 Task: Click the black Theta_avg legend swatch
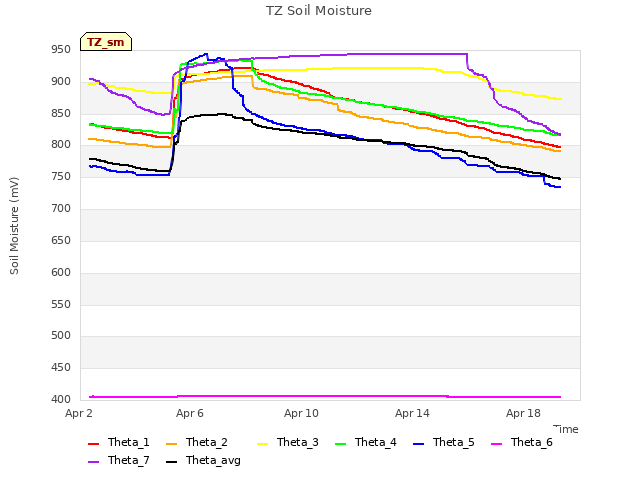point(171,462)
